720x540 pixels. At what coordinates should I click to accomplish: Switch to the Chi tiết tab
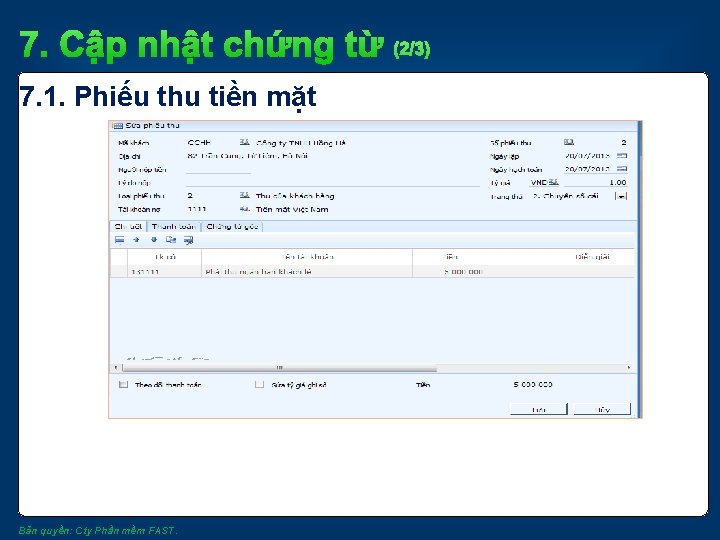[128, 226]
